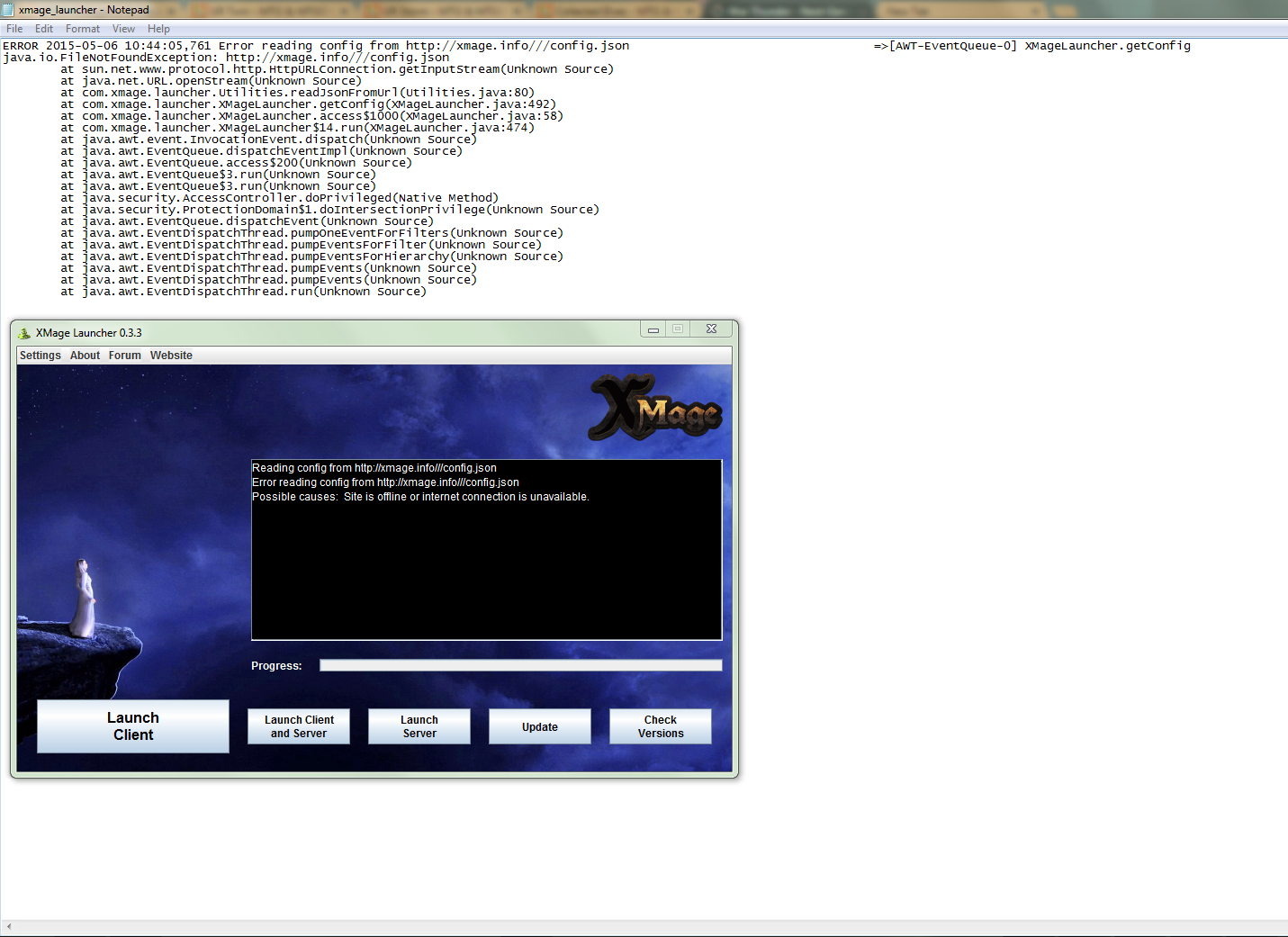Click the Utilities.readJsonFromUrl stack line
Image resolution: width=1288 pixels, height=937 pixels.
pos(297,93)
